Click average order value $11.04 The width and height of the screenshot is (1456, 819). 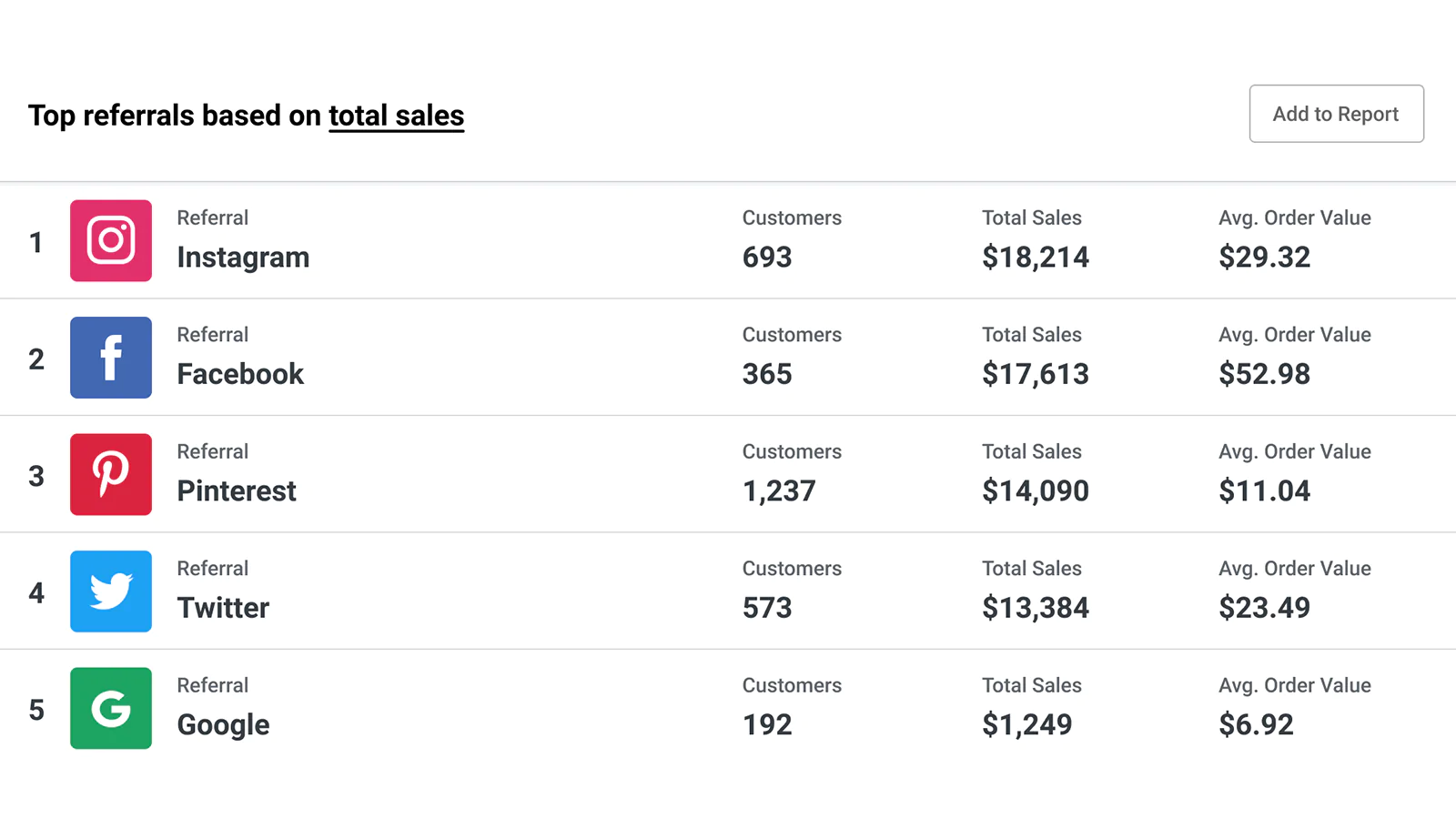click(x=1265, y=491)
